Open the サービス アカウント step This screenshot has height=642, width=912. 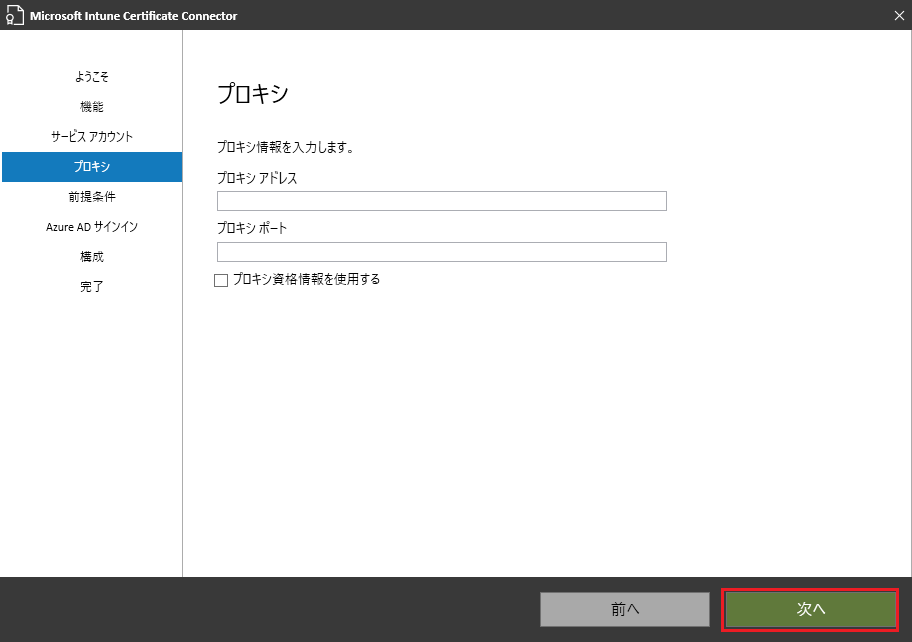point(92,137)
